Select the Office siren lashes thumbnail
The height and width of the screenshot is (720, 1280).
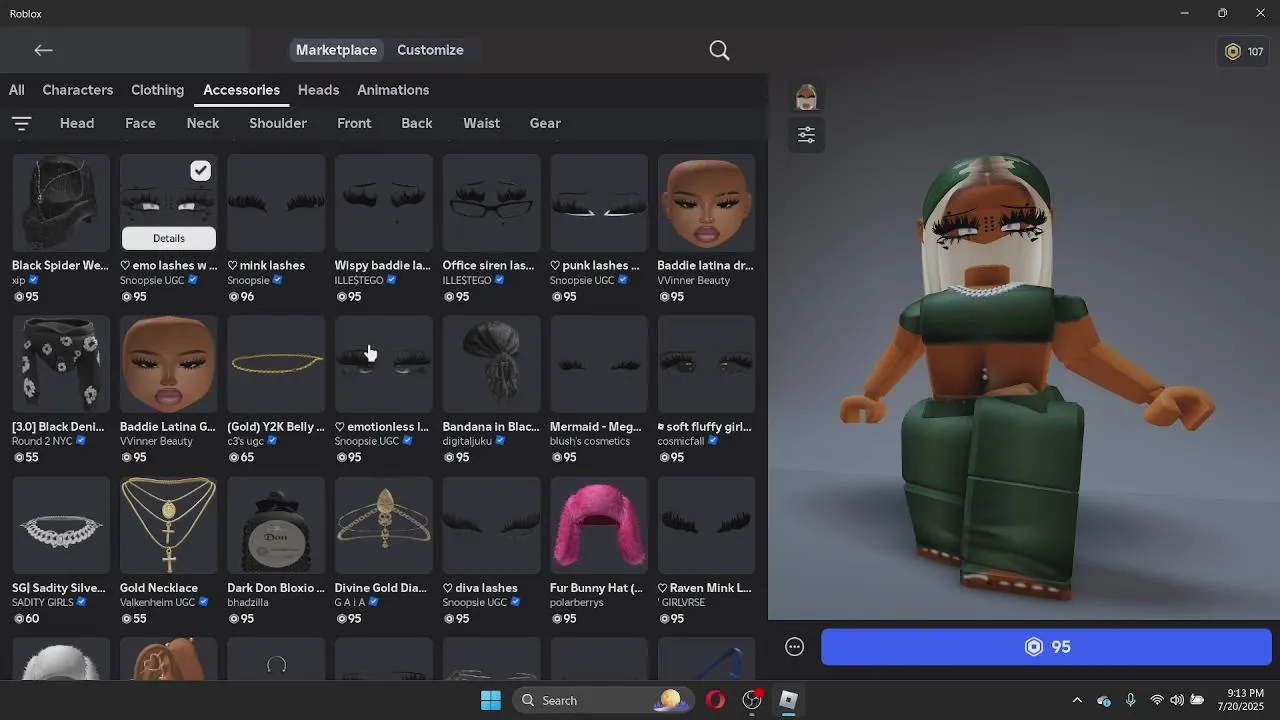491,203
